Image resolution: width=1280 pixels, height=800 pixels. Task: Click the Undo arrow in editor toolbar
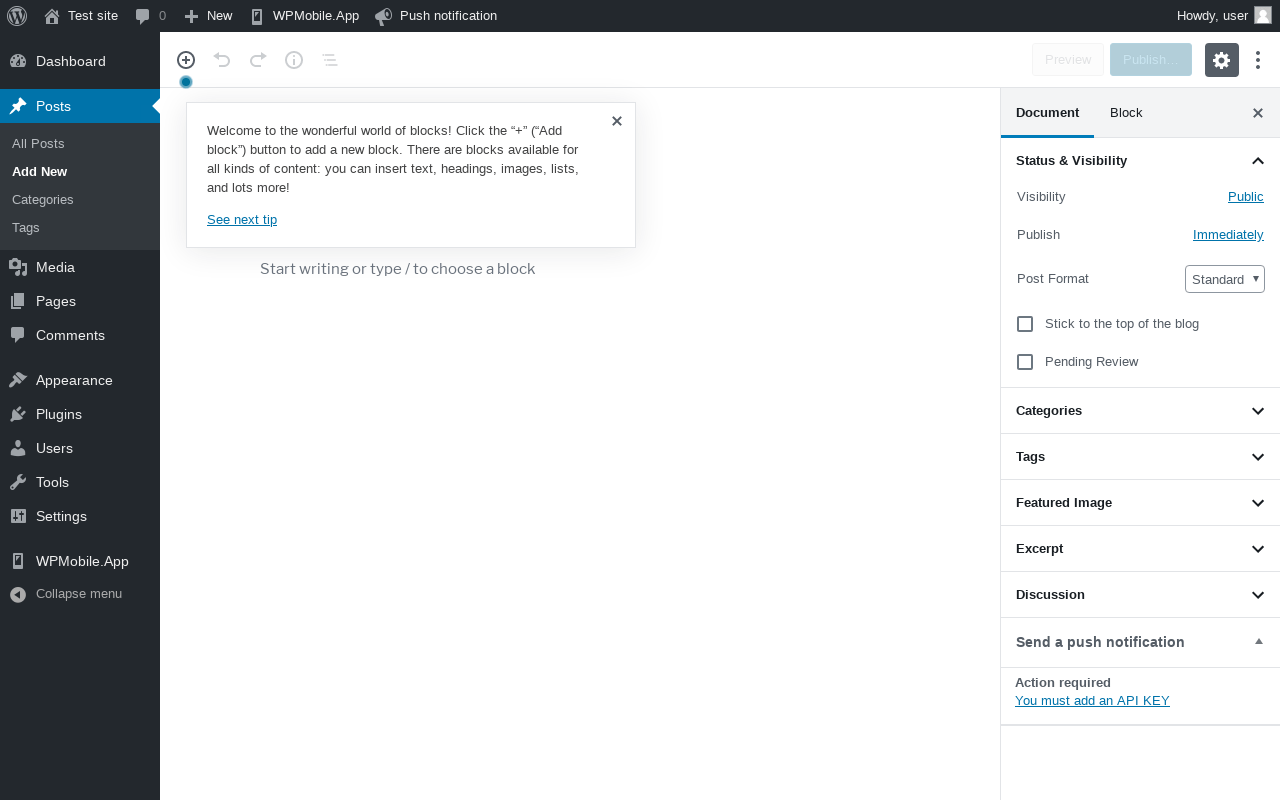pos(222,60)
